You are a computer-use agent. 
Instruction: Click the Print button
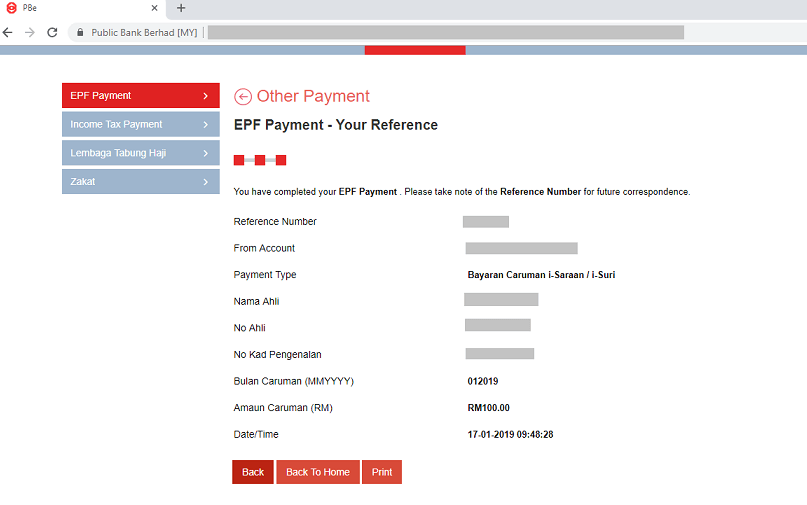tap(382, 472)
